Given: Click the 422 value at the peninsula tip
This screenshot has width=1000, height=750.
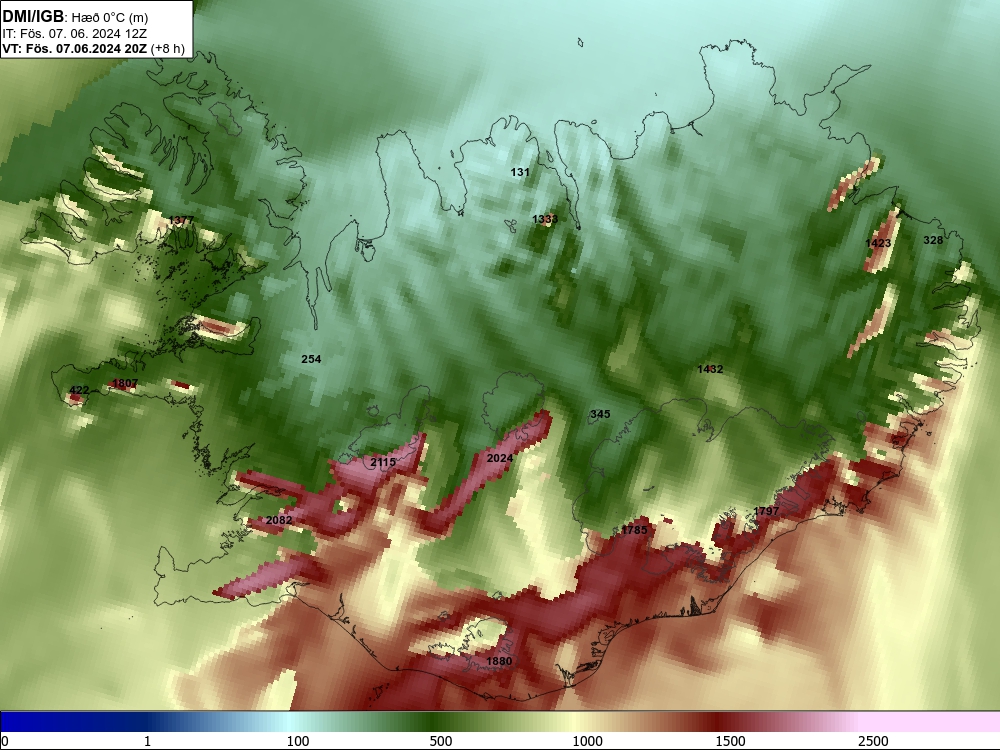Looking at the screenshot, I should (x=79, y=390).
